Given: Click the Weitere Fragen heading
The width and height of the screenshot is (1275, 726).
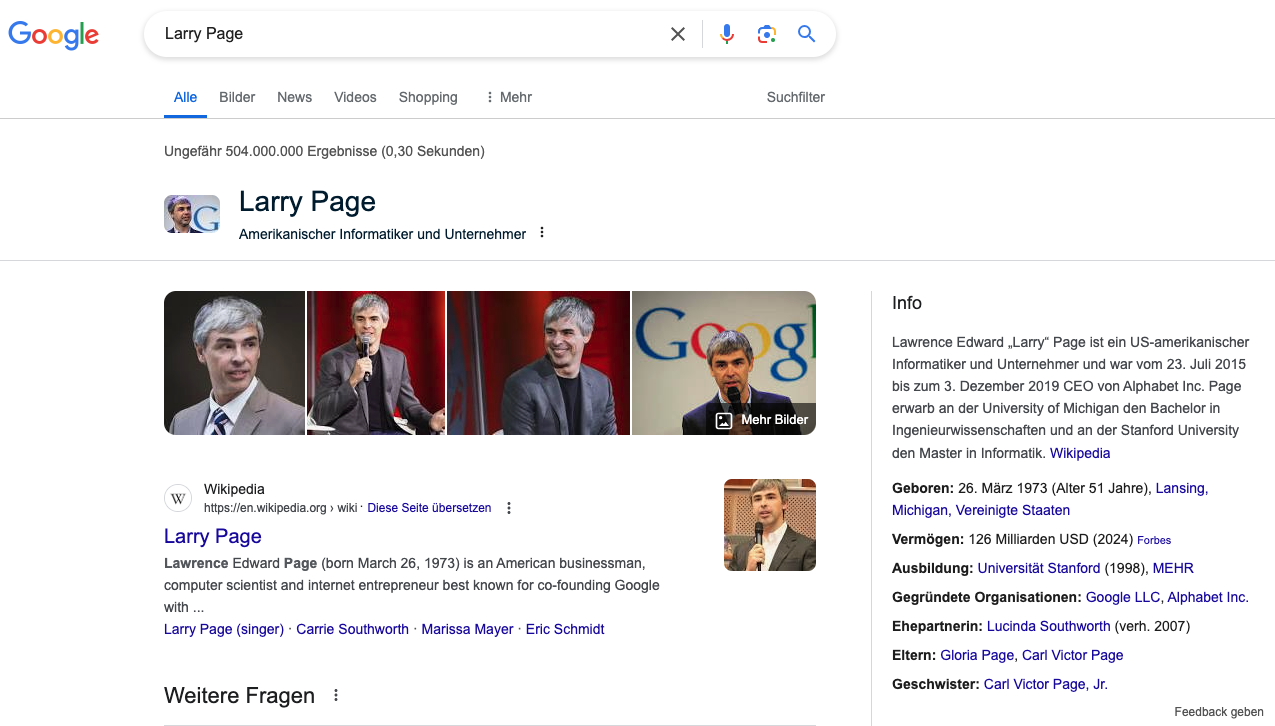Looking at the screenshot, I should click(239, 695).
